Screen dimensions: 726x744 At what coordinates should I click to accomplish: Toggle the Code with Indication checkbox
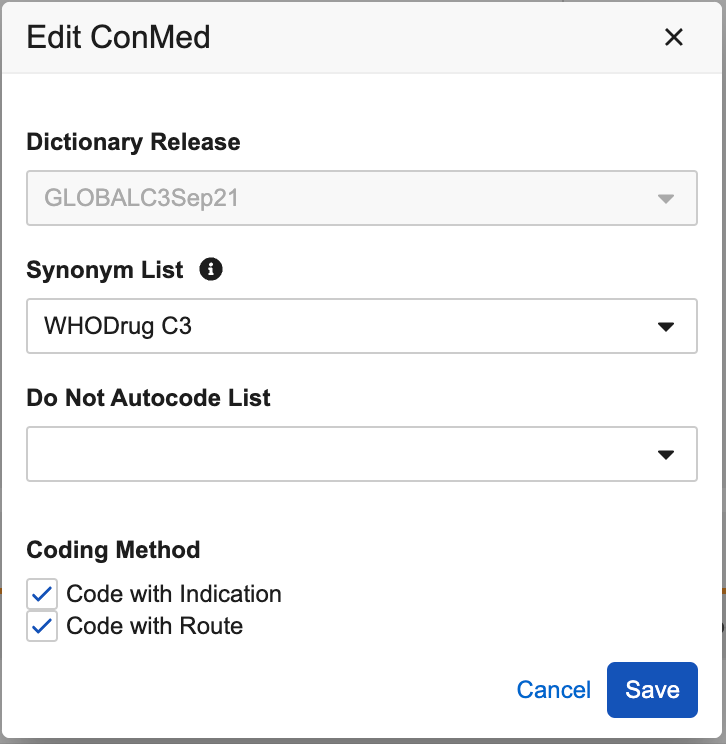pyautogui.click(x=42, y=594)
